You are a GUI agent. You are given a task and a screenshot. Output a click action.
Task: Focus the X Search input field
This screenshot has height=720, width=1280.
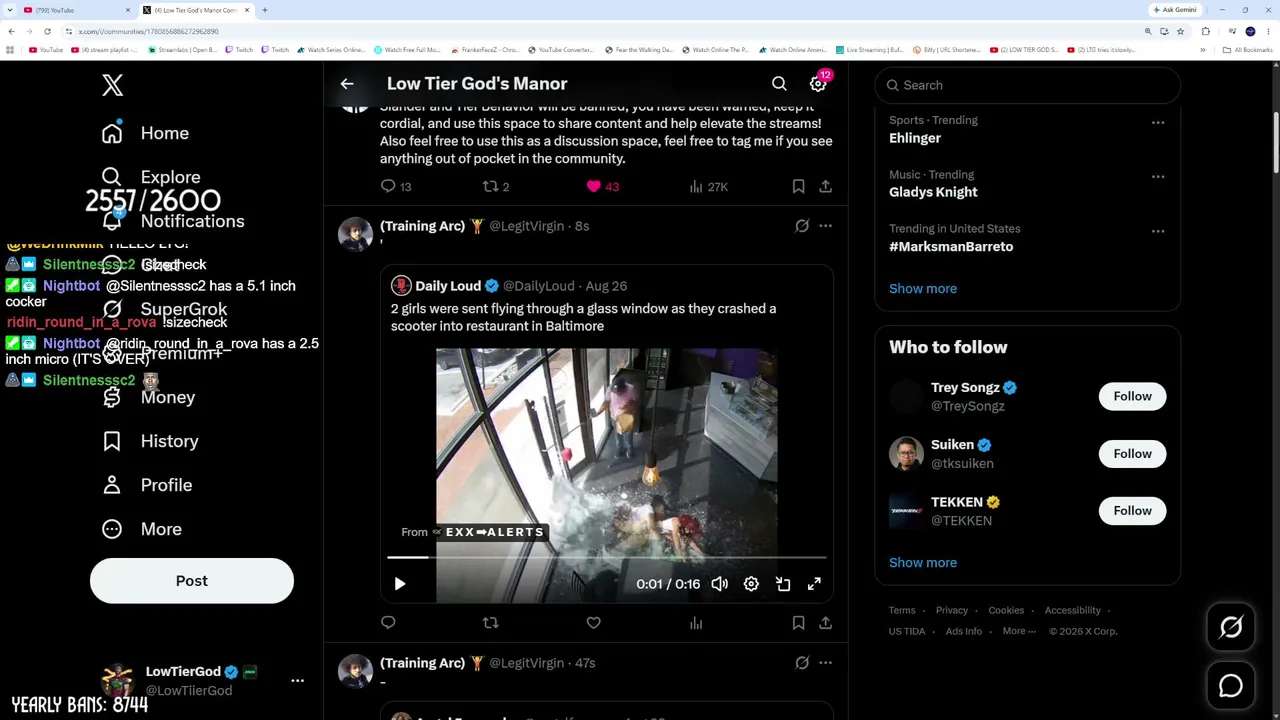pos(1027,85)
